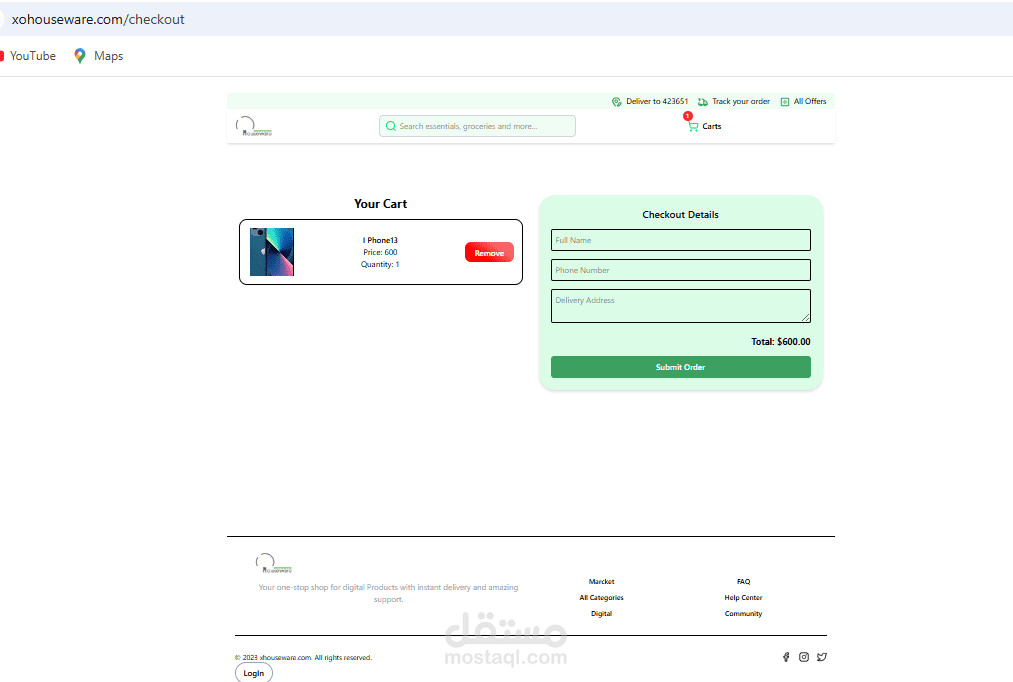Open the Instagram icon in footer
The height and width of the screenshot is (682, 1013).
coord(804,657)
